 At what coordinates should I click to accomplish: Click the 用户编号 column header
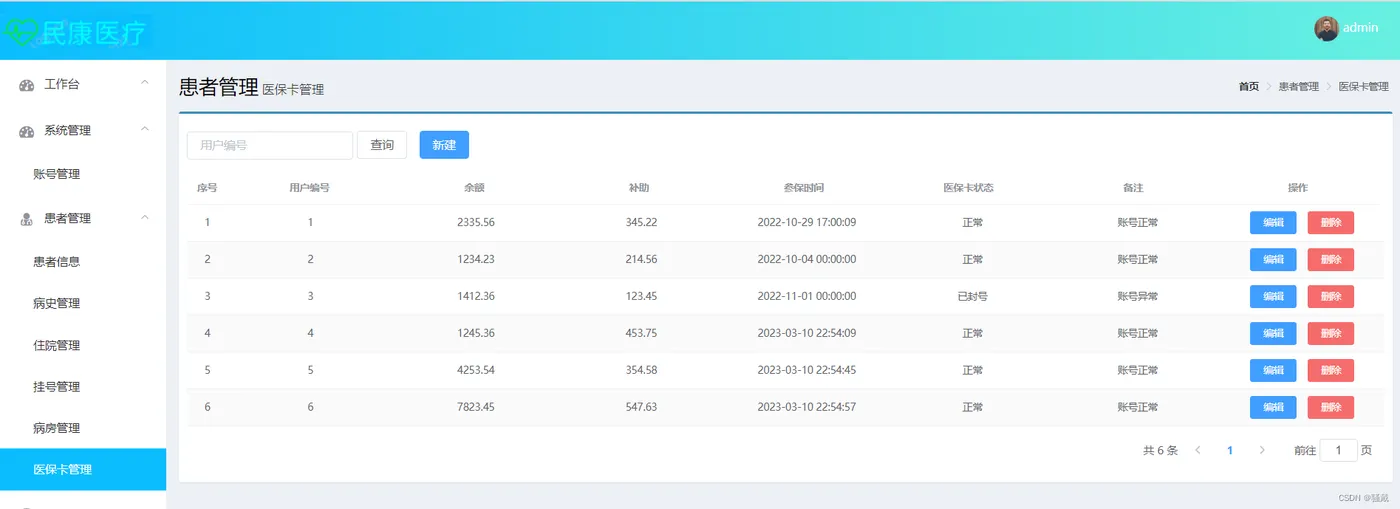[x=309, y=188]
